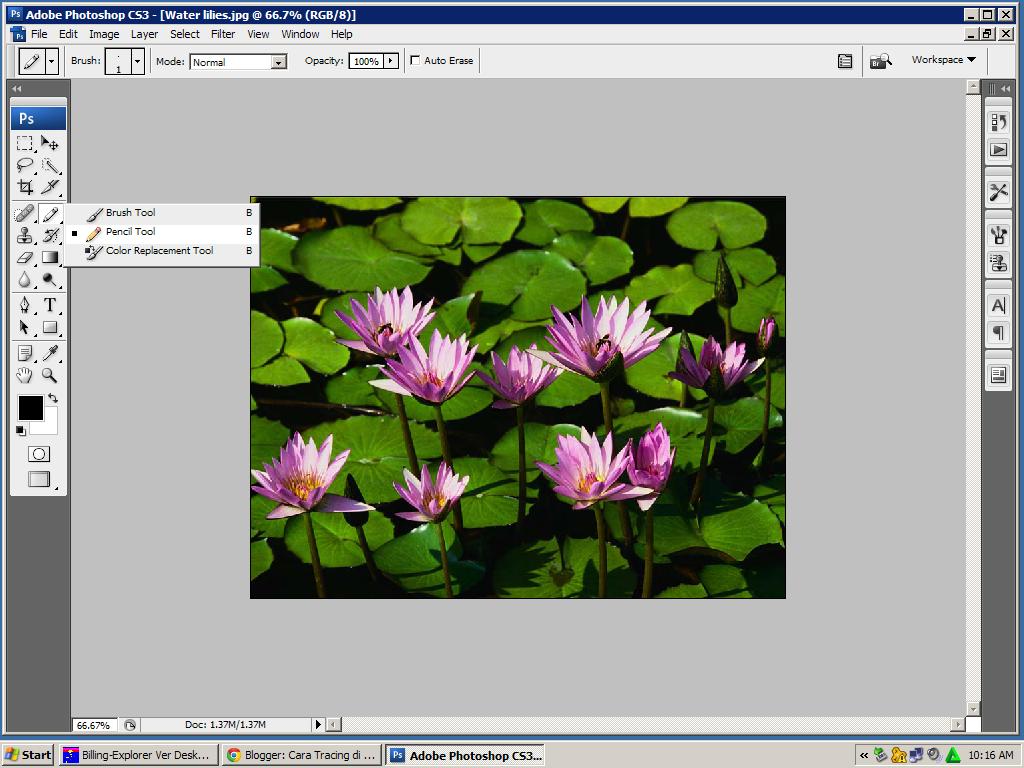
Task: Change the screen mode
Action: [39, 479]
